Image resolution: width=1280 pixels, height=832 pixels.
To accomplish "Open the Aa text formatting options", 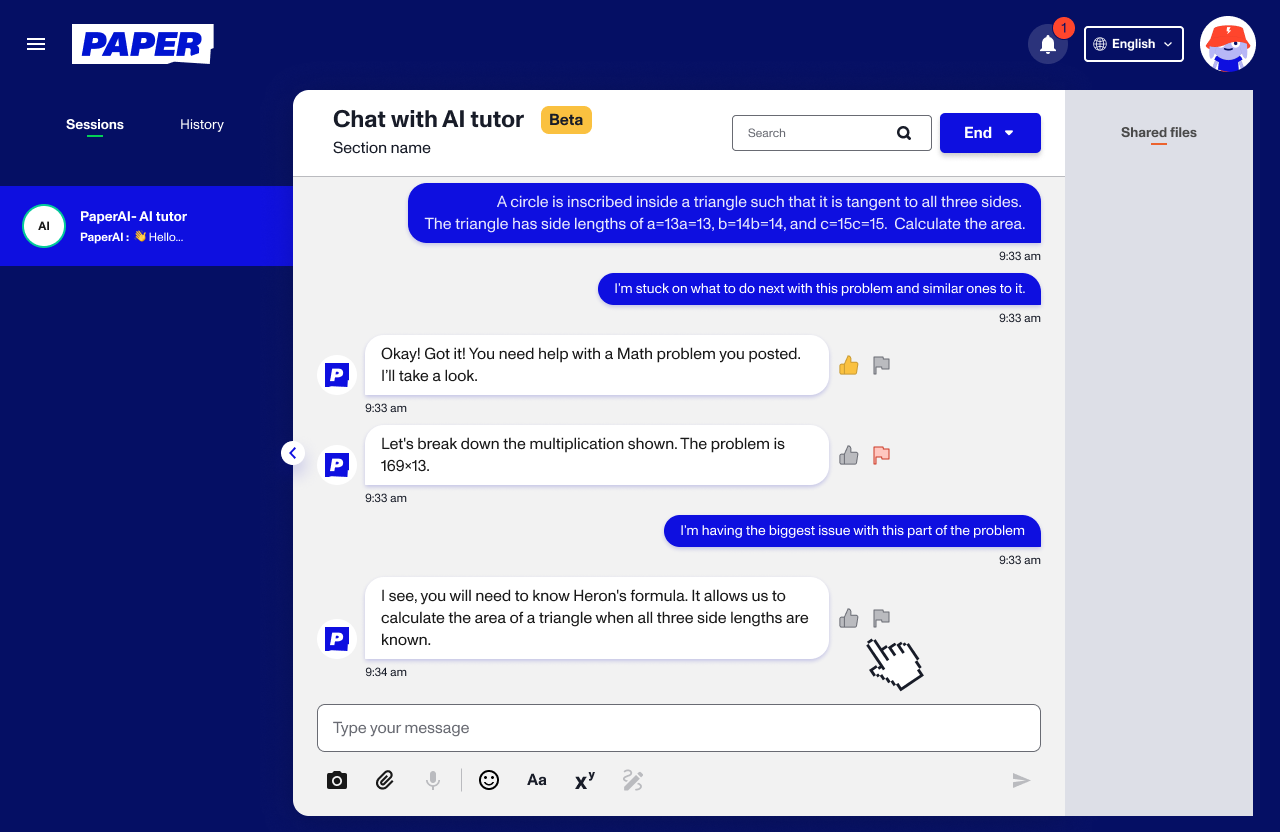I will [537, 780].
